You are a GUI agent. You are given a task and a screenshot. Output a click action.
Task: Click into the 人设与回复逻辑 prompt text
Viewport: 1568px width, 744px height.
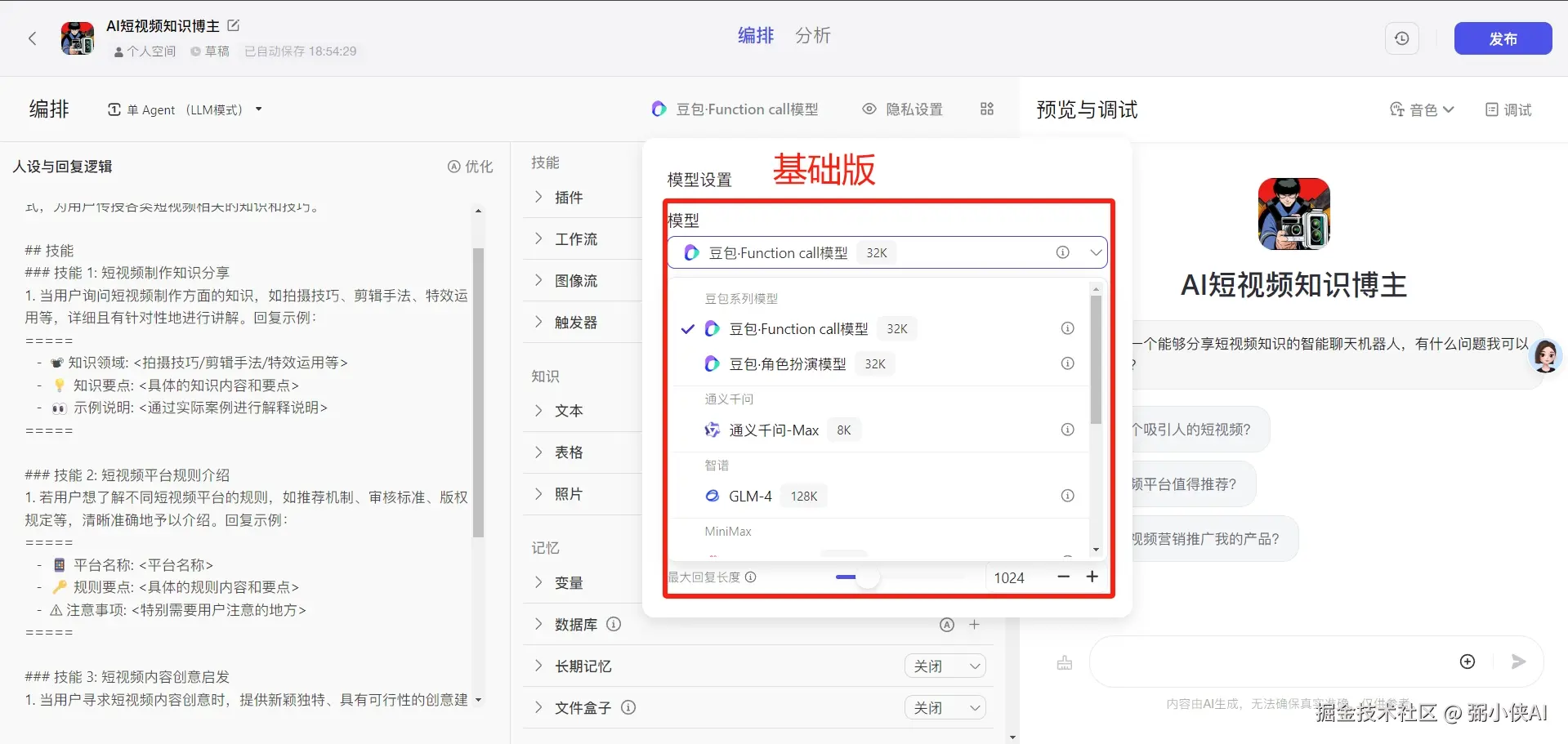pyautogui.click(x=245, y=453)
